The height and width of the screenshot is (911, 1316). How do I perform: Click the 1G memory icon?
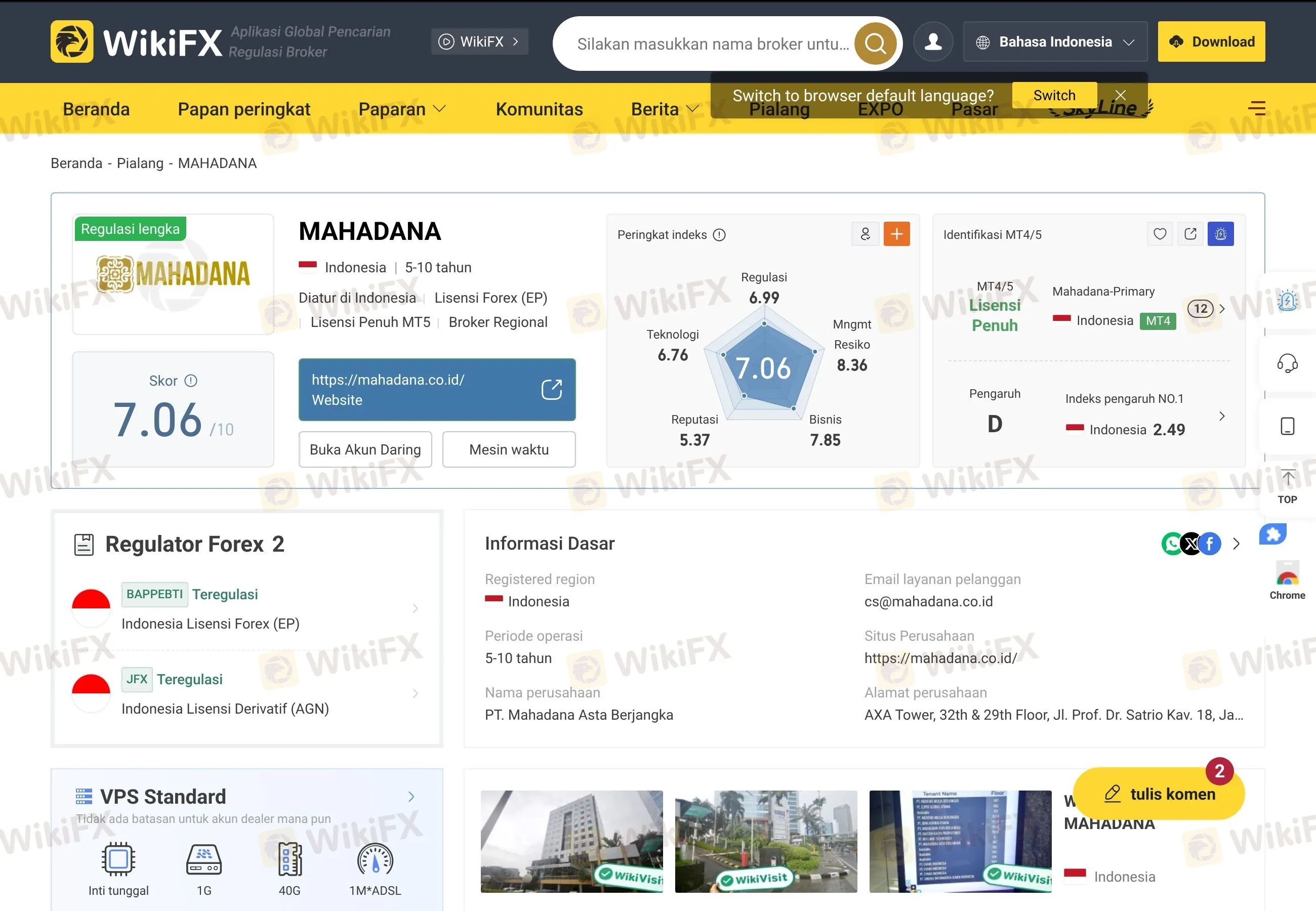[204, 858]
